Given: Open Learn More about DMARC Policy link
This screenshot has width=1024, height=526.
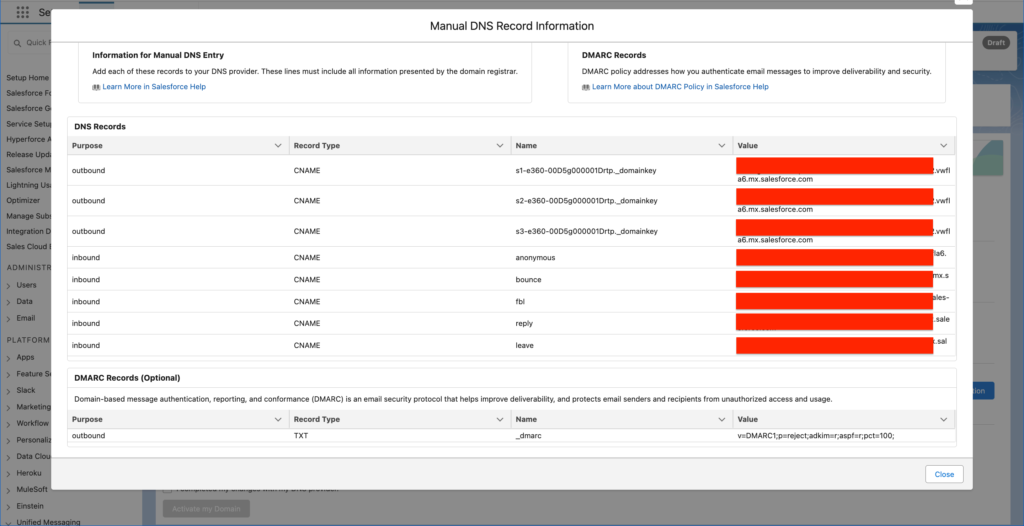Looking at the screenshot, I should point(680,87).
